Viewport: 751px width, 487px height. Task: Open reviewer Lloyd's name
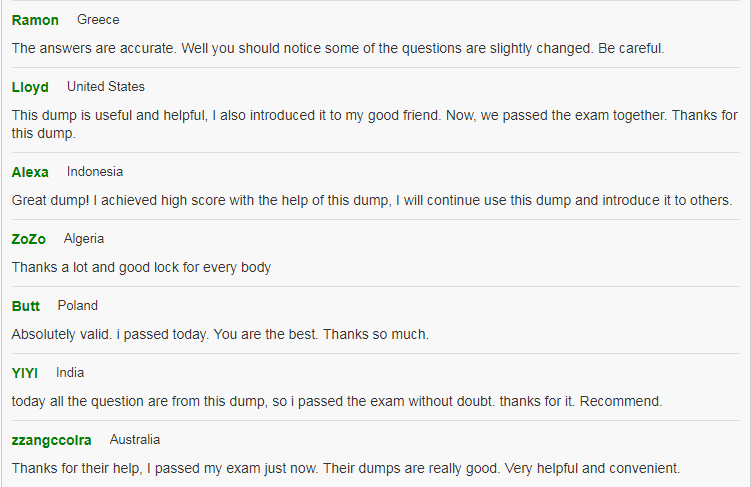(30, 87)
